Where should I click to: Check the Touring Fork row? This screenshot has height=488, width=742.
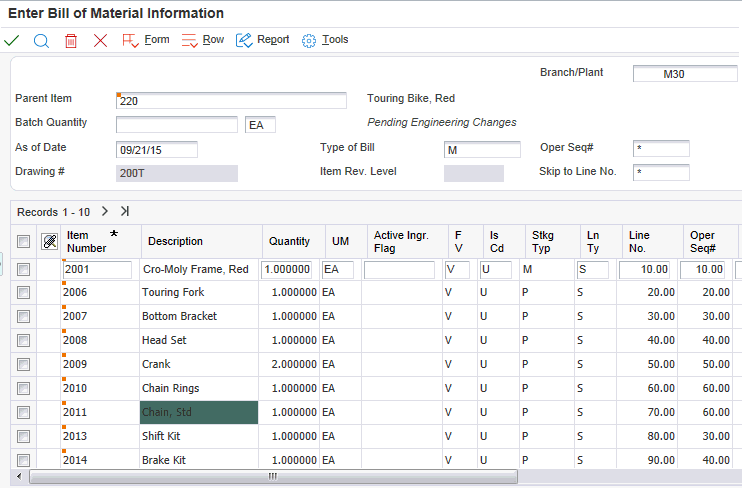coord(23,293)
